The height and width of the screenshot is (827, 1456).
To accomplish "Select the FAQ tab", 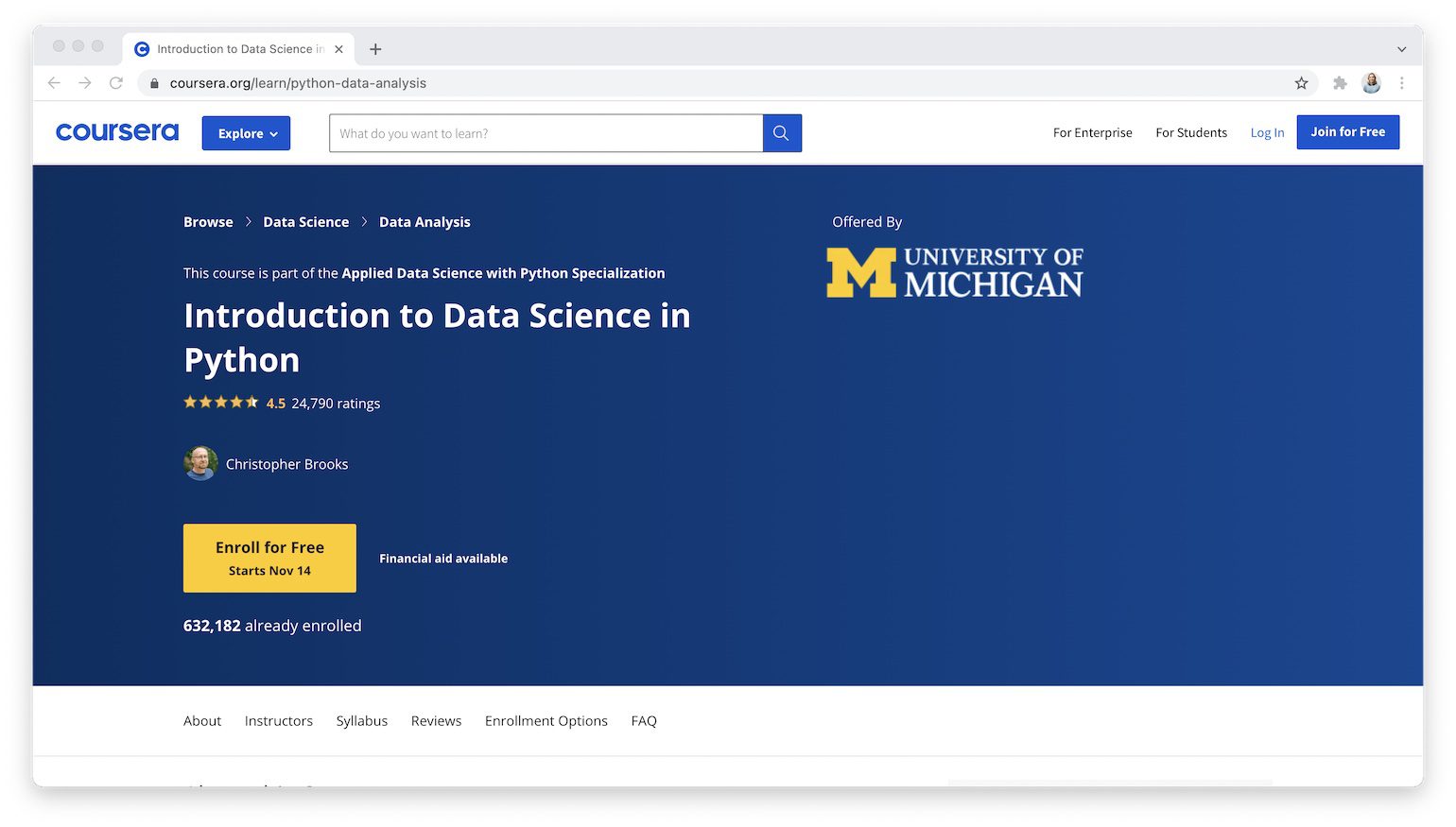I will tap(644, 720).
